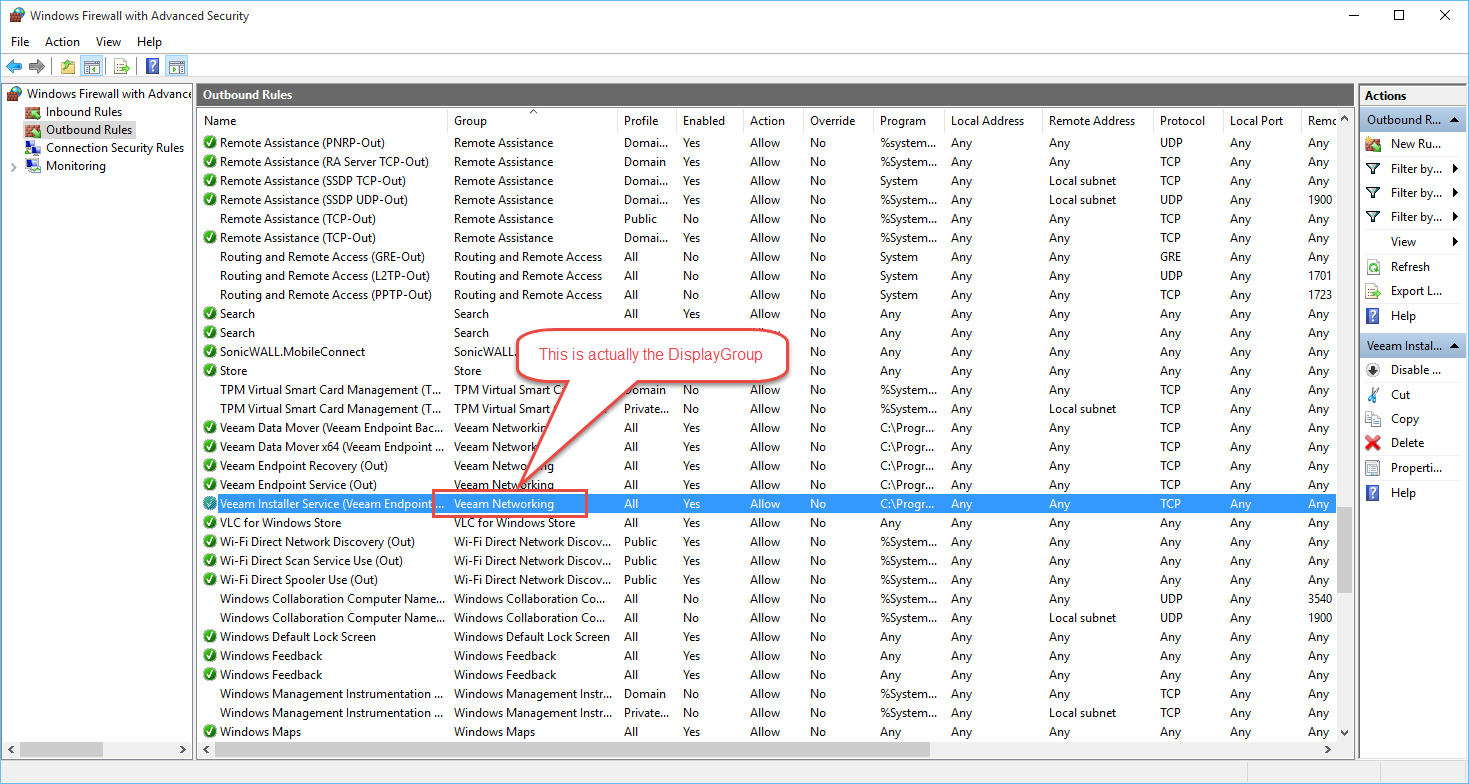Image resolution: width=1469 pixels, height=784 pixels.
Task: Click the blue Help toolbar icon
Action: click(x=152, y=67)
